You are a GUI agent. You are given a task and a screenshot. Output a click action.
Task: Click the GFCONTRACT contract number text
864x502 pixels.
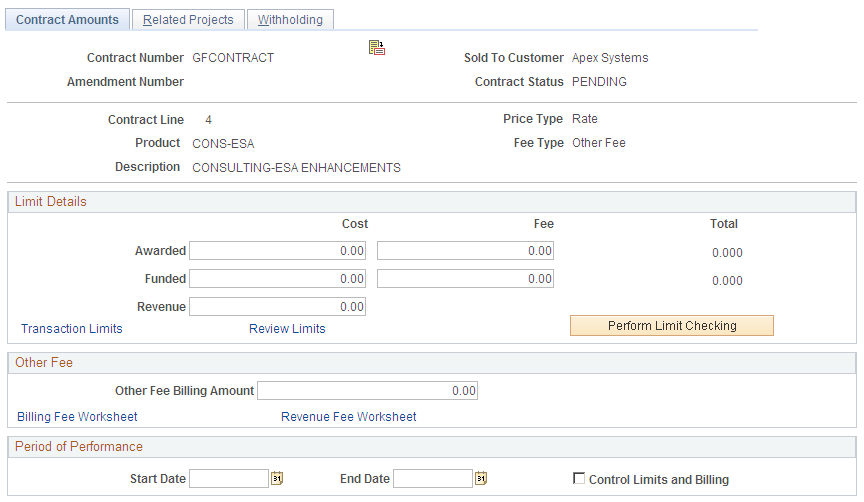point(233,58)
